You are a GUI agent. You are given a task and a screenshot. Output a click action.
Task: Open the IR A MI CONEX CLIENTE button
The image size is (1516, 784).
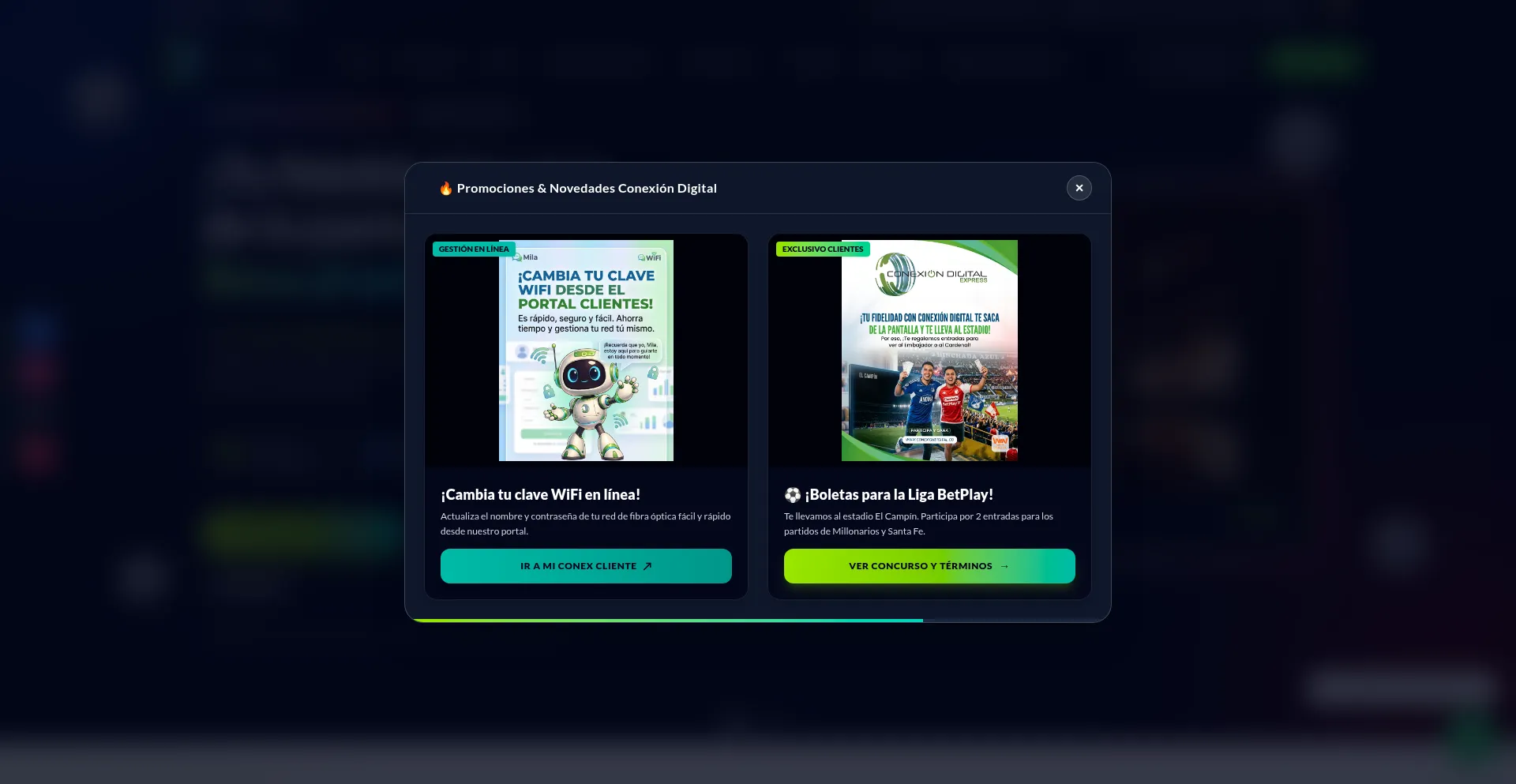coord(586,566)
